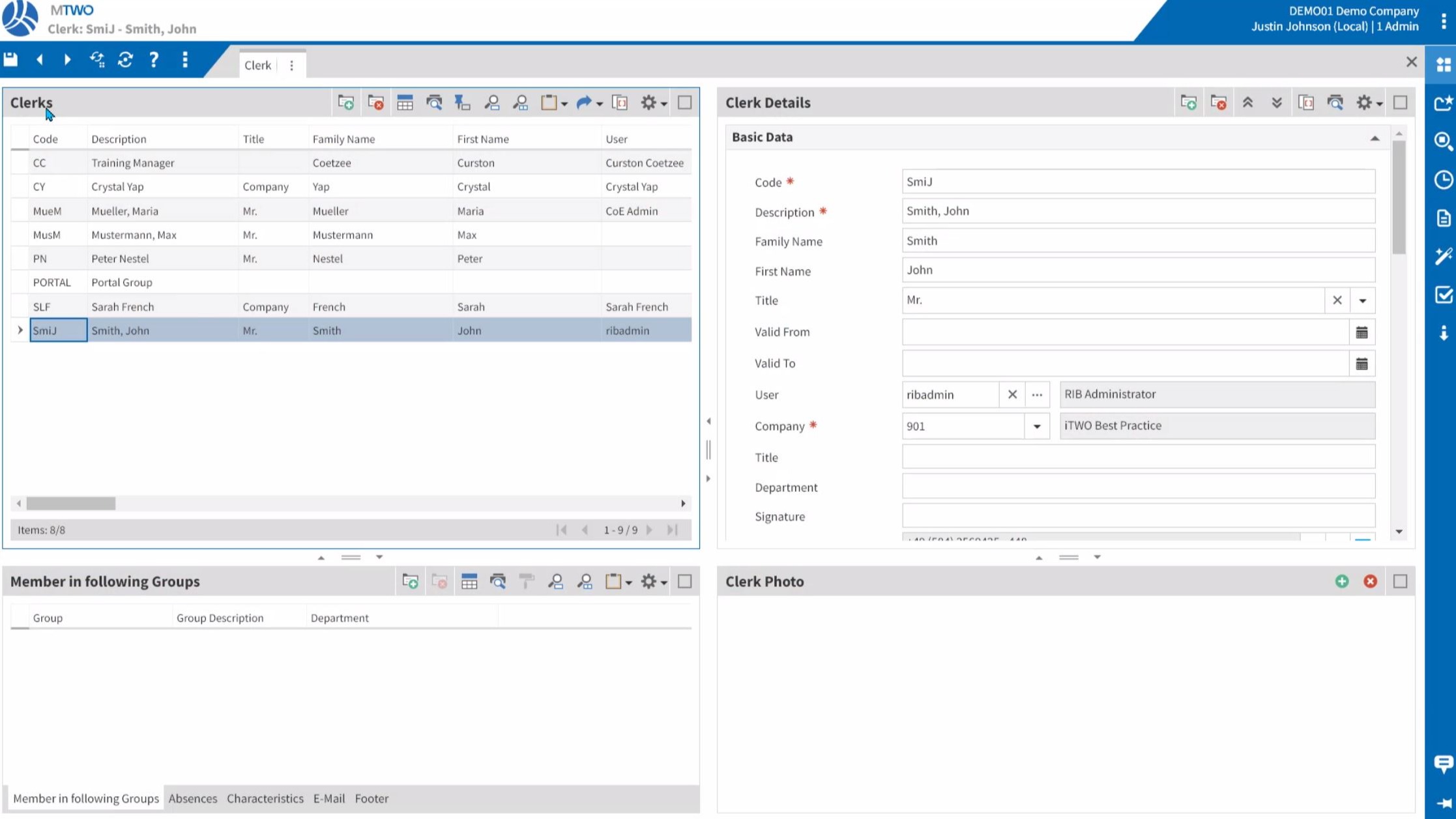
Task: Add new record in Clerks panel
Action: click(x=345, y=102)
